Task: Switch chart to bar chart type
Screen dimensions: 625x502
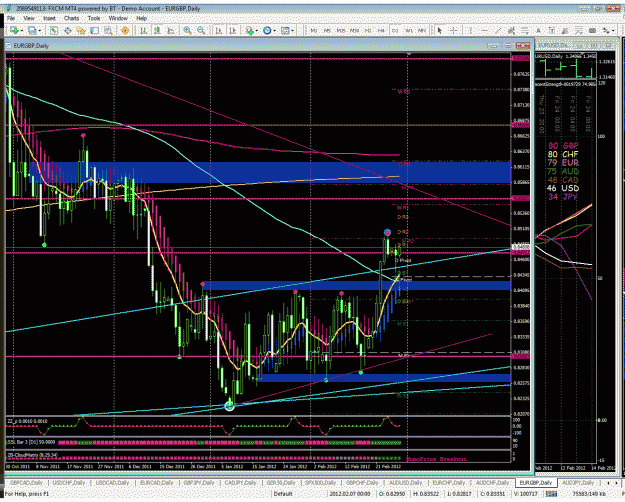Action: pyautogui.click(x=143, y=30)
